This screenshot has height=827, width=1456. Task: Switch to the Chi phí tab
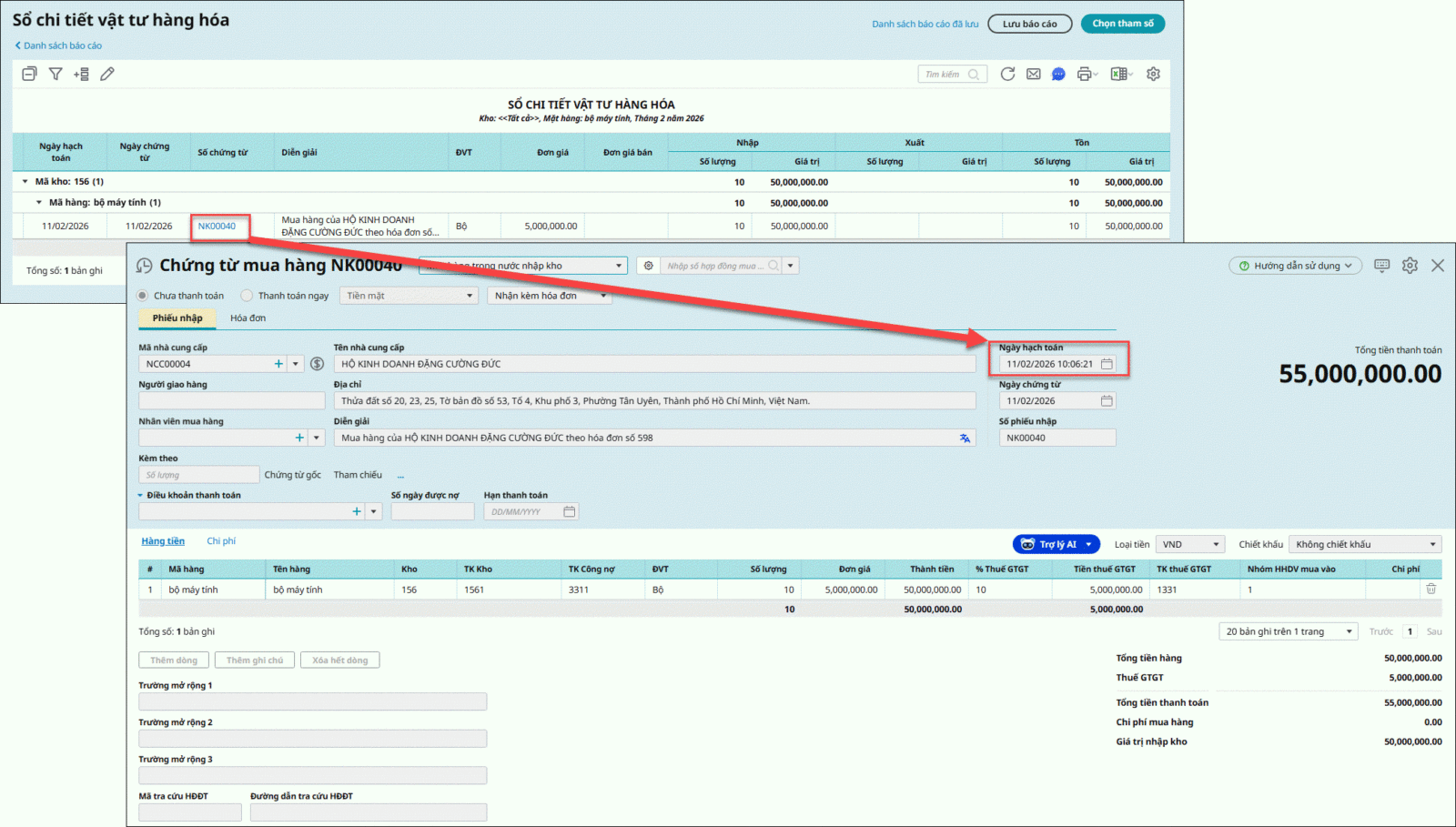[220, 541]
